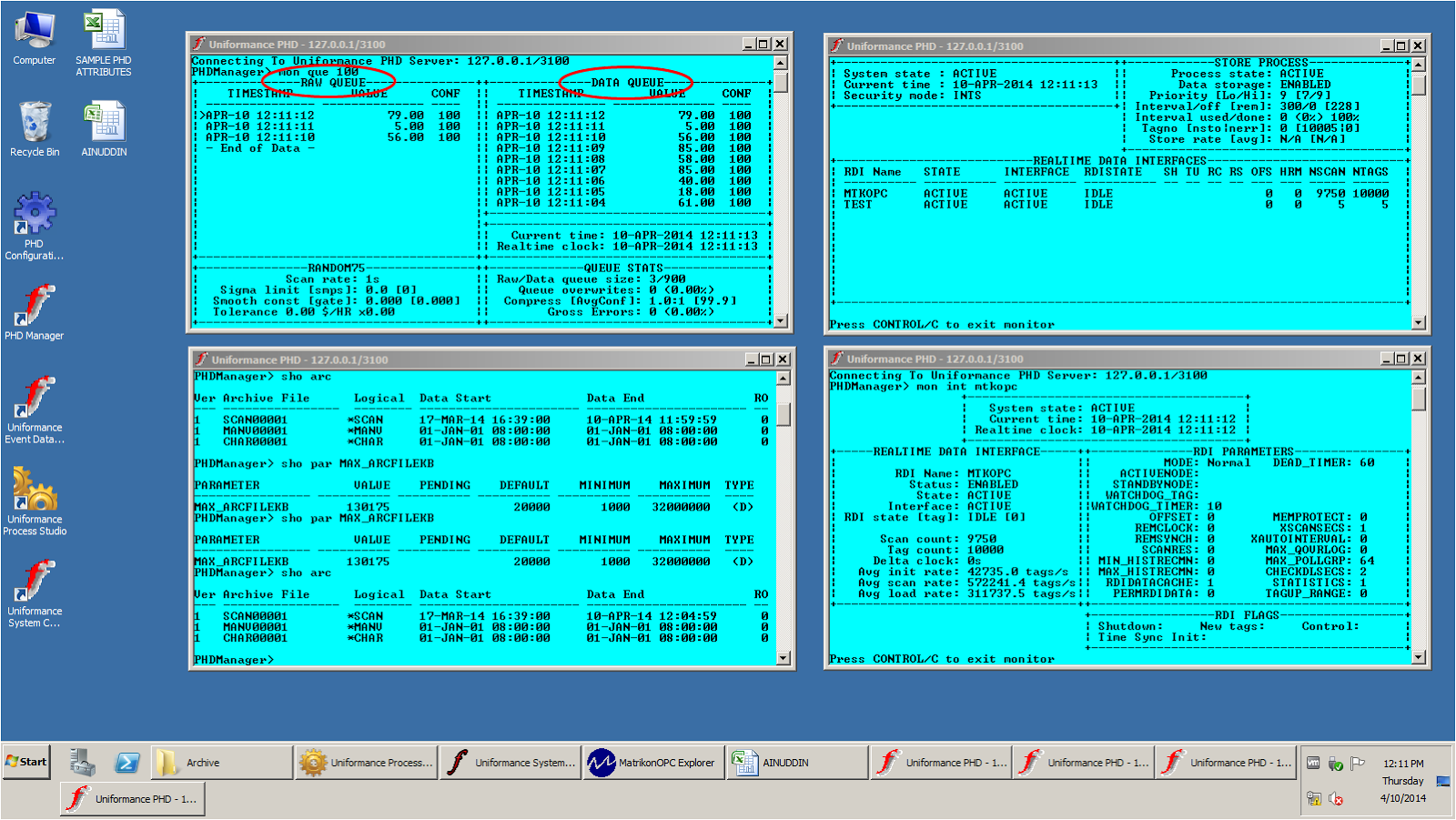Toggle Show Desktop at the taskbar's right edge
The width and height of the screenshot is (1456, 820).
pos(1443,781)
